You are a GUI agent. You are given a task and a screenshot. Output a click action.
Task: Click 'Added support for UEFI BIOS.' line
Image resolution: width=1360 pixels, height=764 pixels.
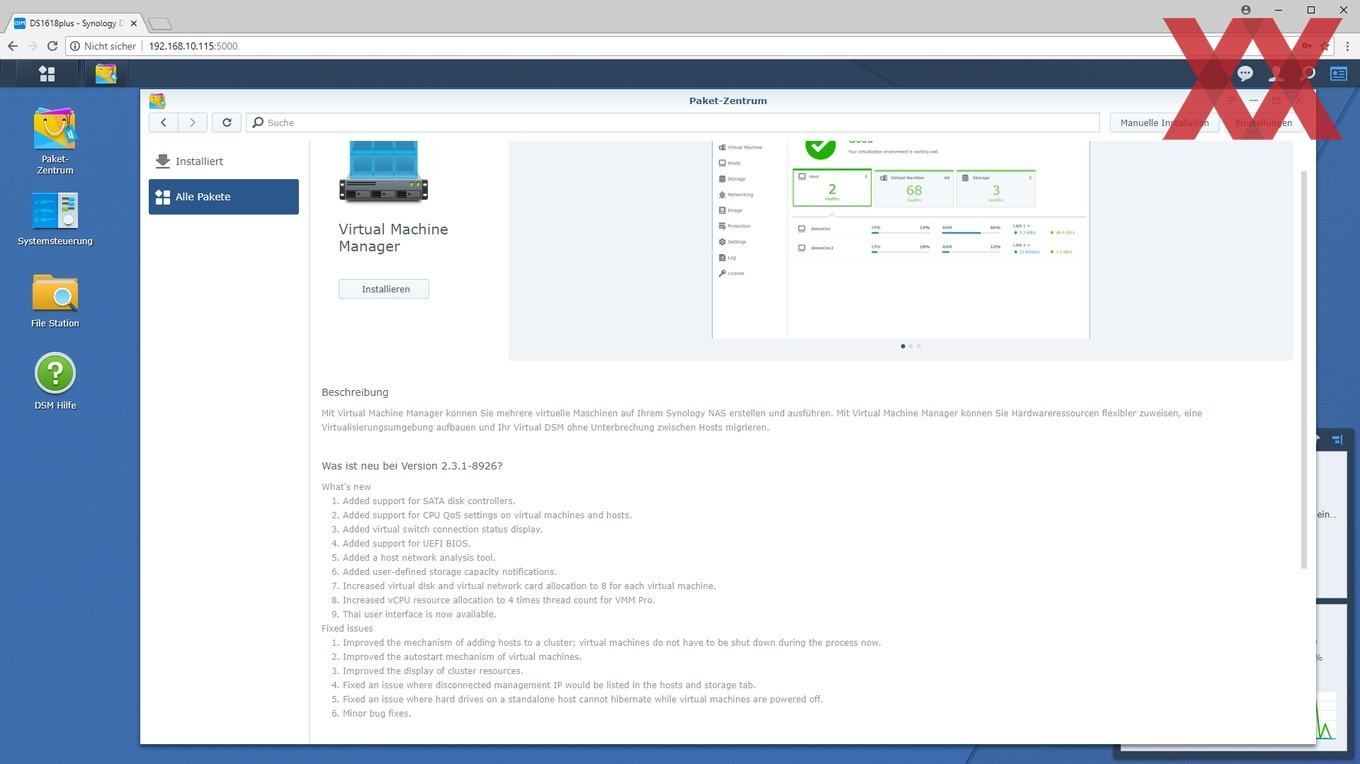(x=406, y=544)
